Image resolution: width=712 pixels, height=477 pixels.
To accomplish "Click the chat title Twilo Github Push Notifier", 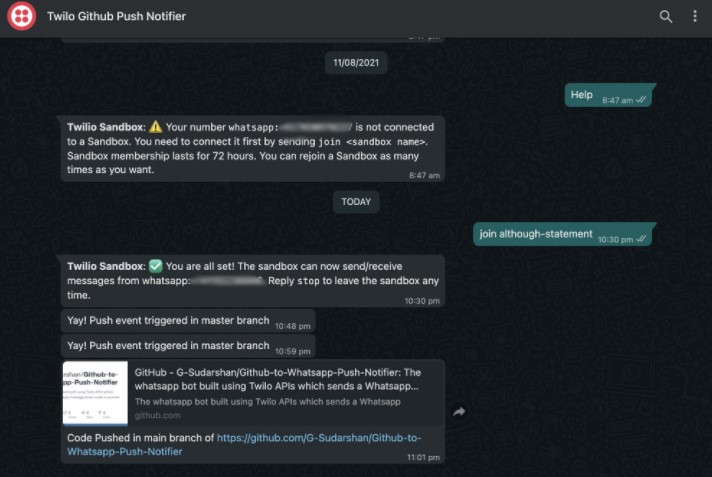I will pyautogui.click(x=116, y=16).
